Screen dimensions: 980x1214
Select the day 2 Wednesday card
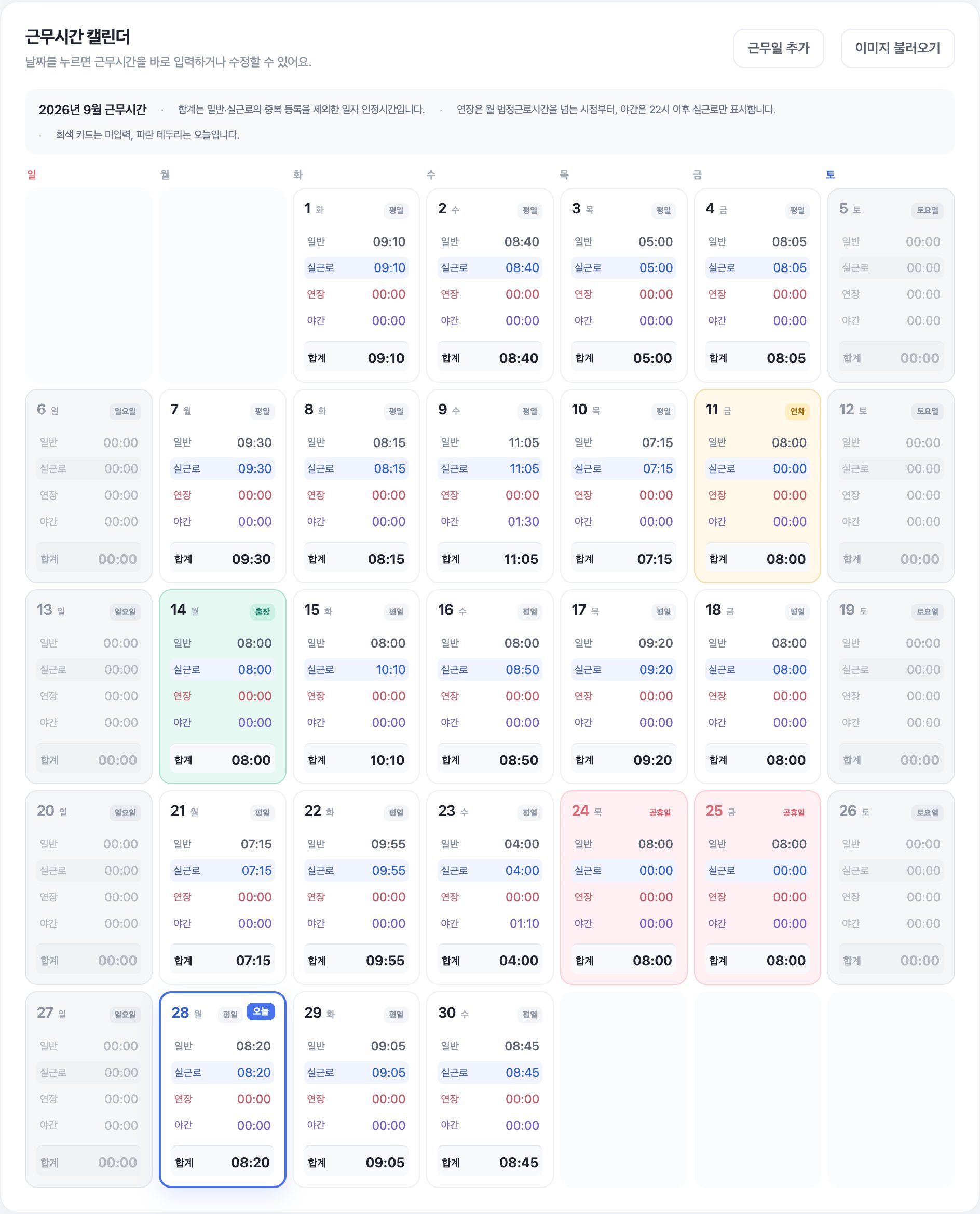click(x=490, y=285)
